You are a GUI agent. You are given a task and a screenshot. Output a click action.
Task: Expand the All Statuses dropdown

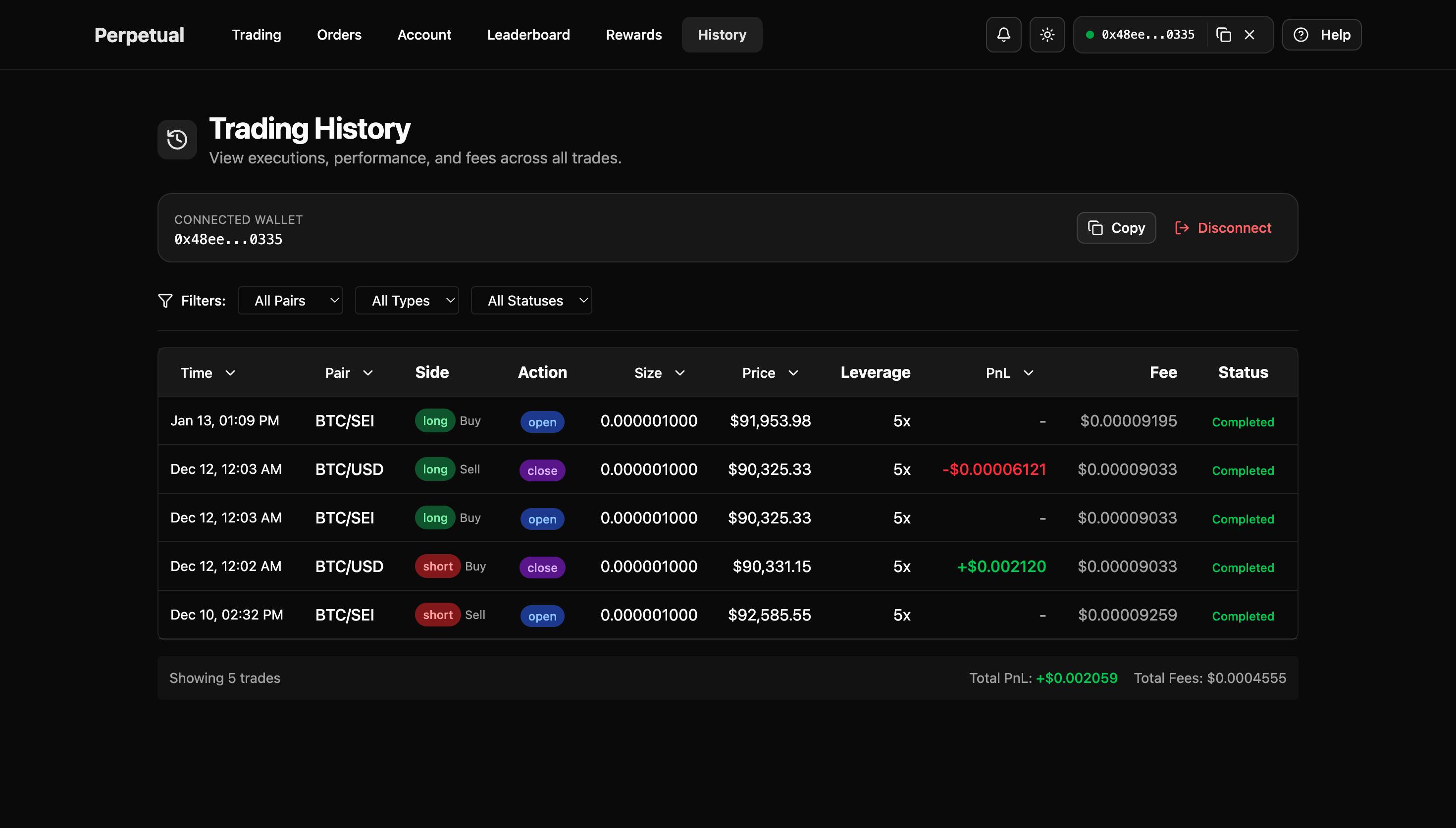click(531, 301)
